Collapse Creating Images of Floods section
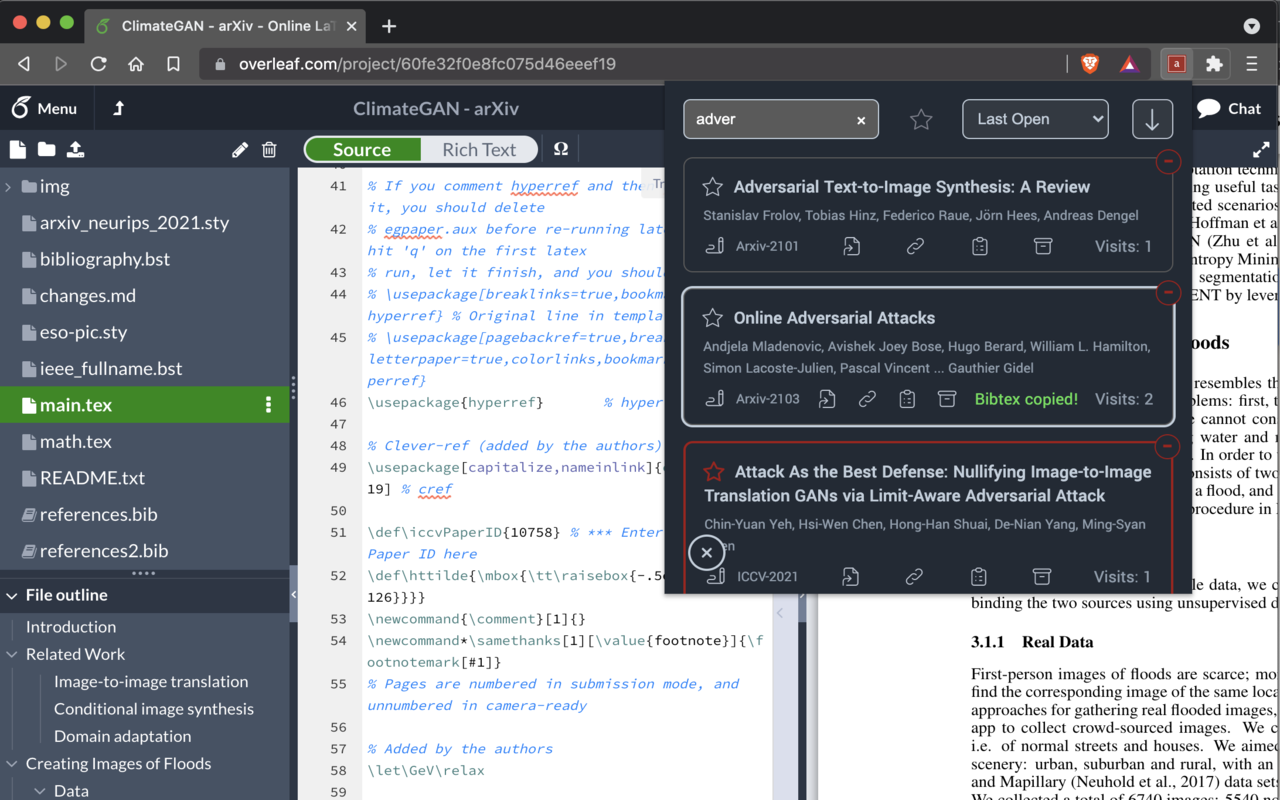 coord(12,764)
